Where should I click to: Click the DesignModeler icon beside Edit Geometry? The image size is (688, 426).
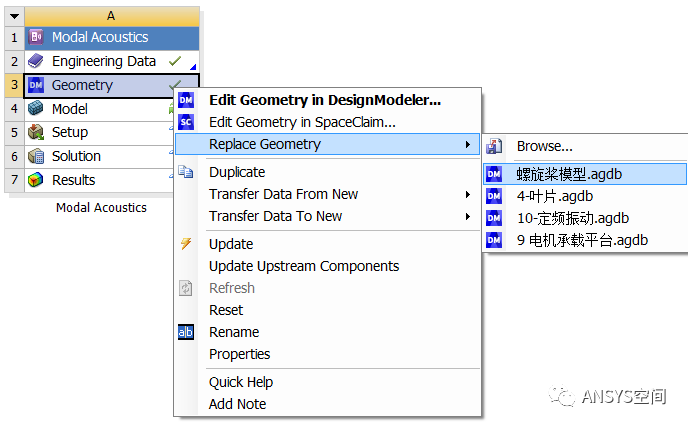186,100
